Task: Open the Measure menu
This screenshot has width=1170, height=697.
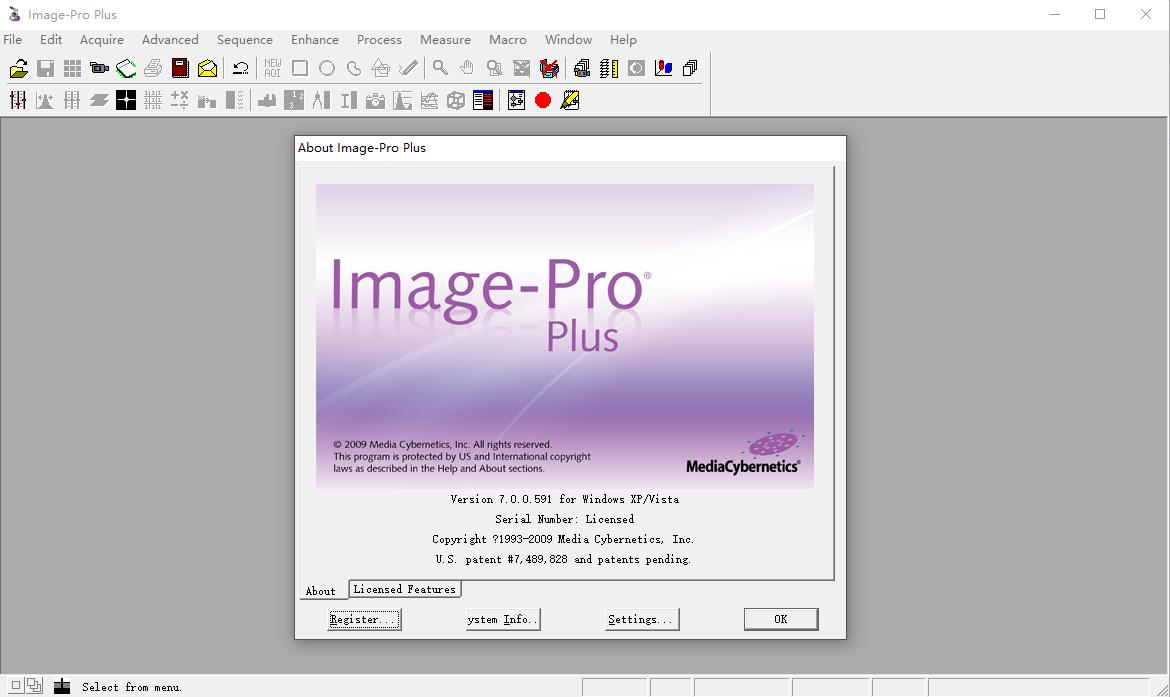Action: pyautogui.click(x=445, y=40)
